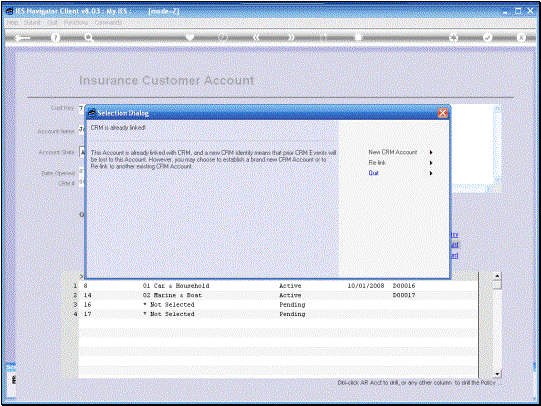Viewport: 541px width, 406px height.
Task: Click the checkmark submit icon in toolbar
Action: pos(487,38)
